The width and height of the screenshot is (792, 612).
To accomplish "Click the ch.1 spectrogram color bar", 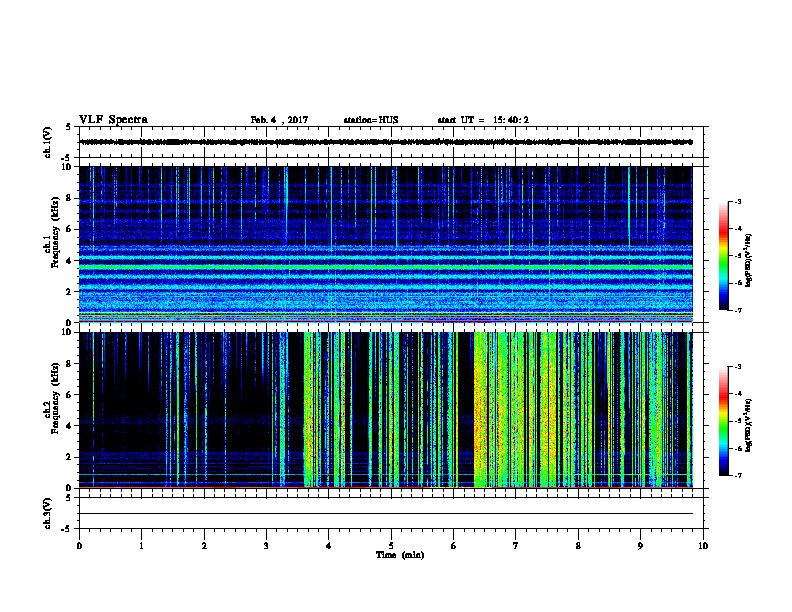I will [x=724, y=256].
